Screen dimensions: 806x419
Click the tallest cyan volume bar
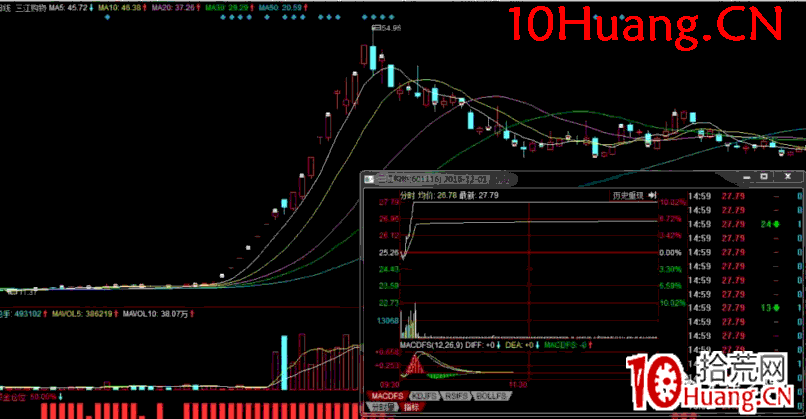284,362
